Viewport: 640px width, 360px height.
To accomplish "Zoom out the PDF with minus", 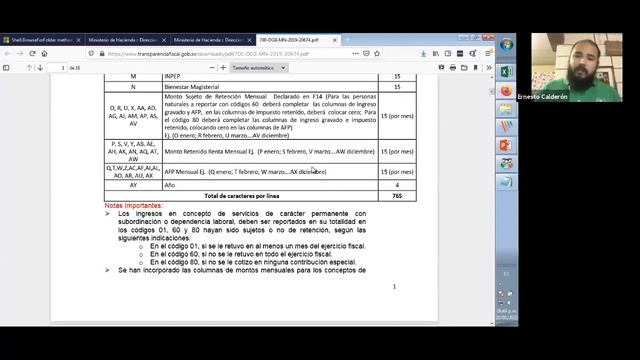I will 212,68.
